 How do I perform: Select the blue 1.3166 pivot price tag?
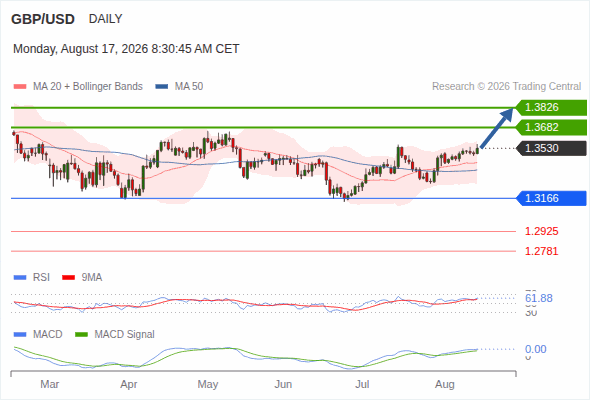pos(551,198)
